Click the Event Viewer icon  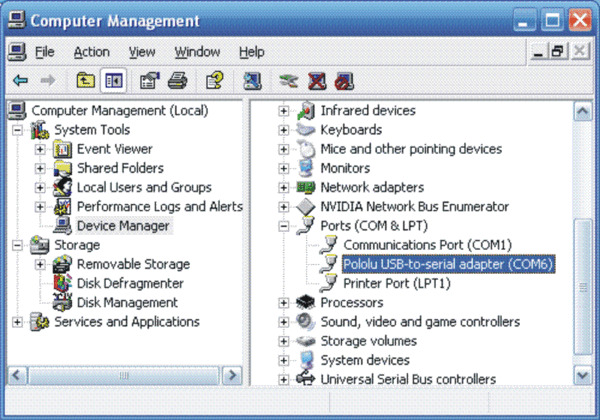(x=62, y=149)
